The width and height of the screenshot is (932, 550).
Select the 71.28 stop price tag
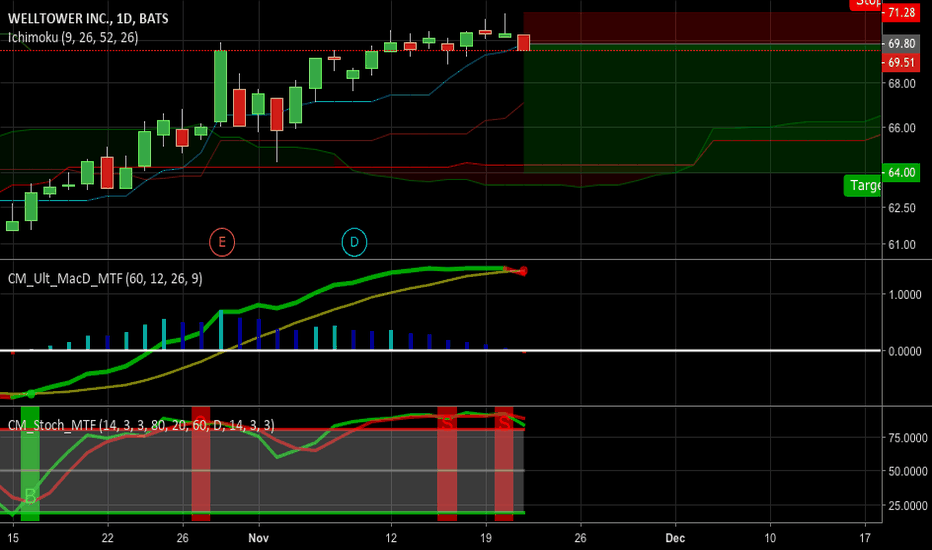(x=901, y=12)
